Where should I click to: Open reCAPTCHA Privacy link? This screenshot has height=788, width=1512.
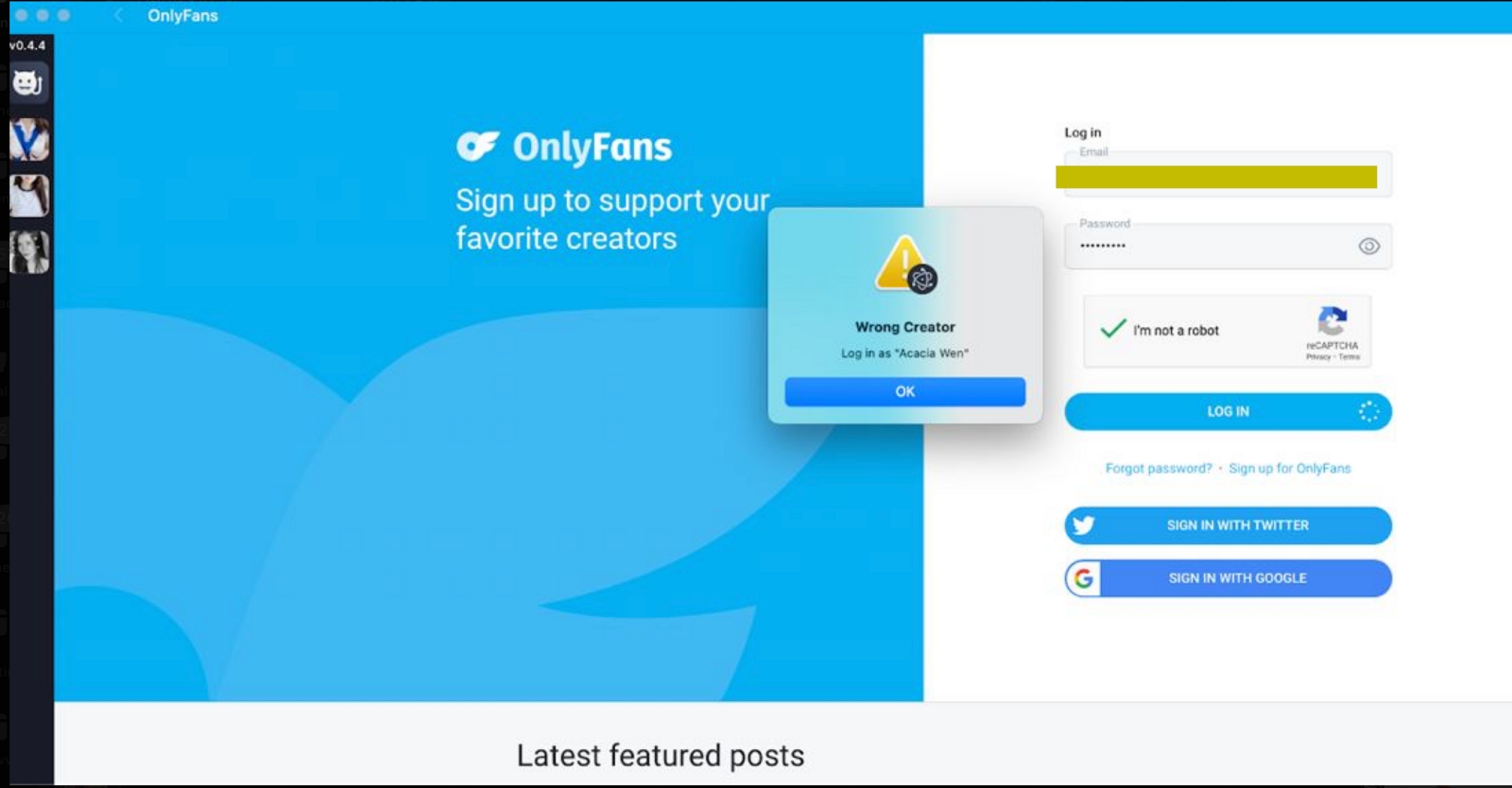click(x=1318, y=357)
